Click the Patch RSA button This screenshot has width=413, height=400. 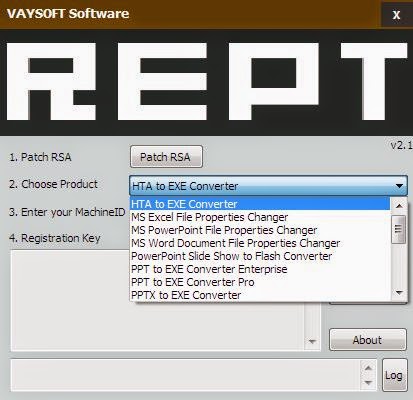point(166,156)
